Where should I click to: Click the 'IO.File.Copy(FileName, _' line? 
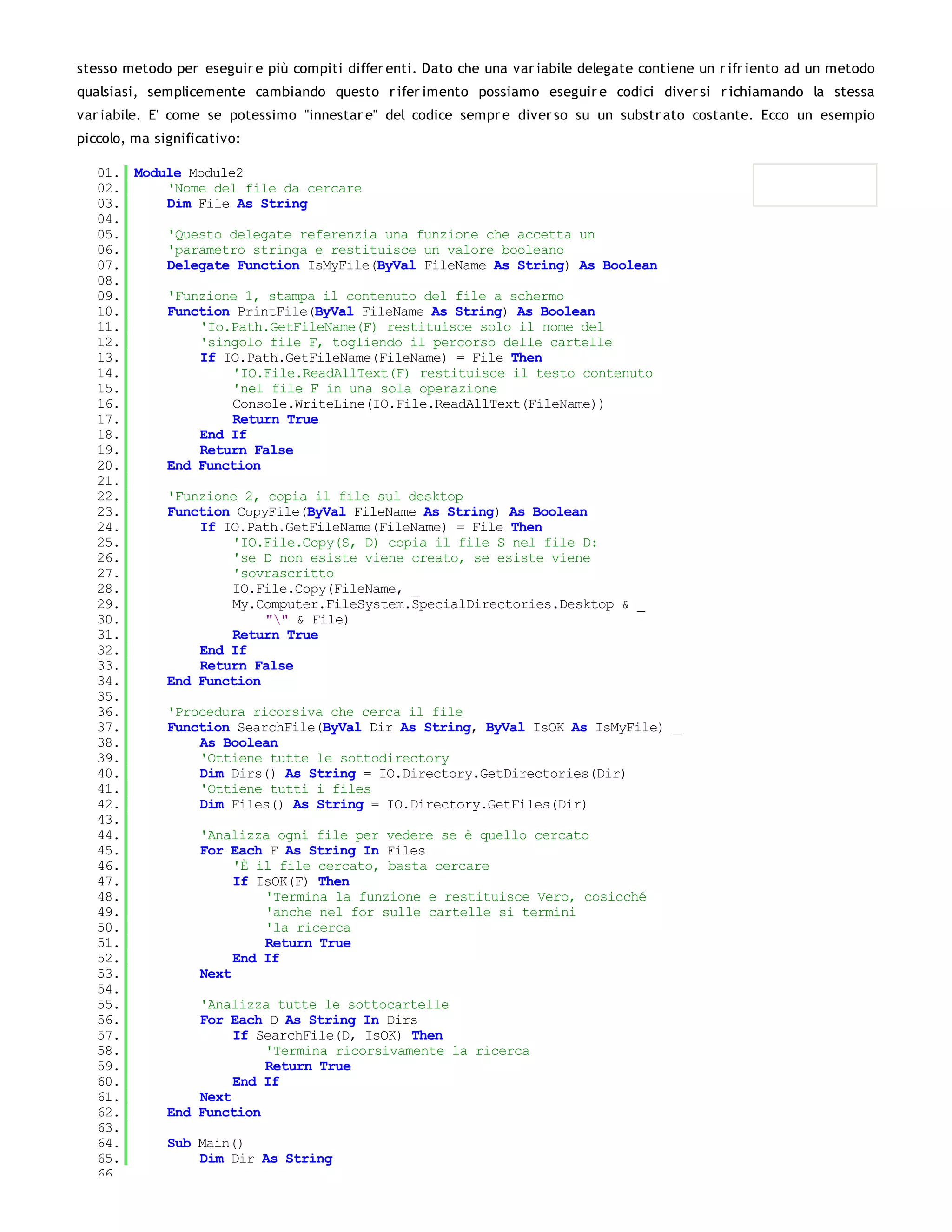326,589
